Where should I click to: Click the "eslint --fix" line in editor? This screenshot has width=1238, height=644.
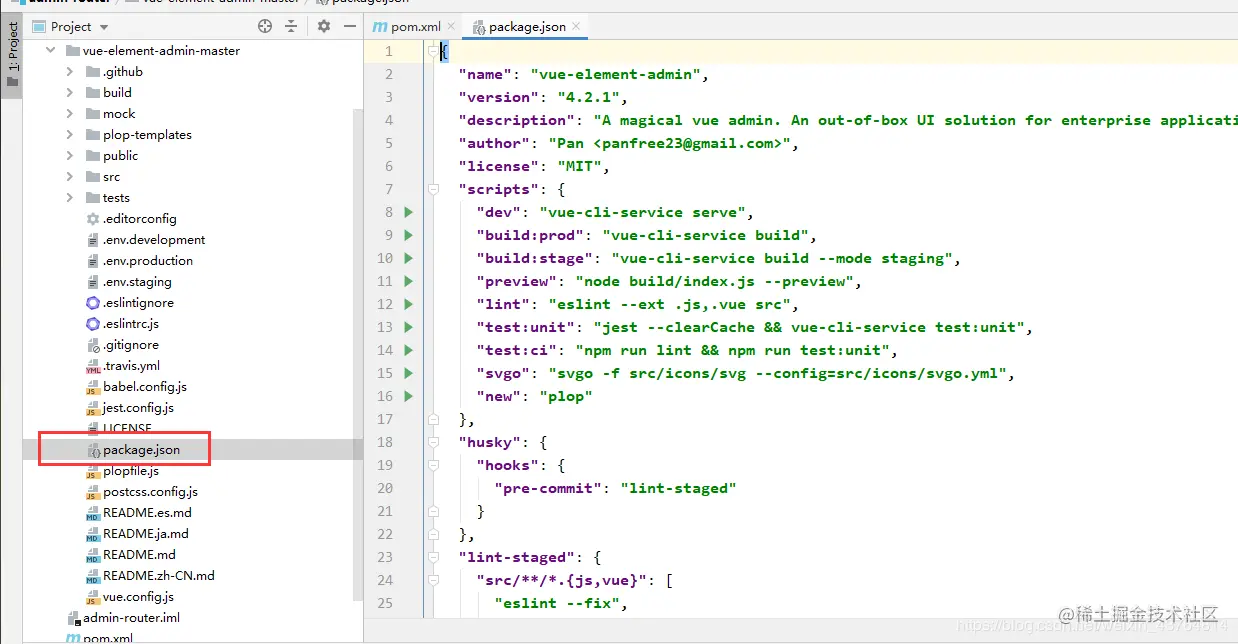(560, 603)
